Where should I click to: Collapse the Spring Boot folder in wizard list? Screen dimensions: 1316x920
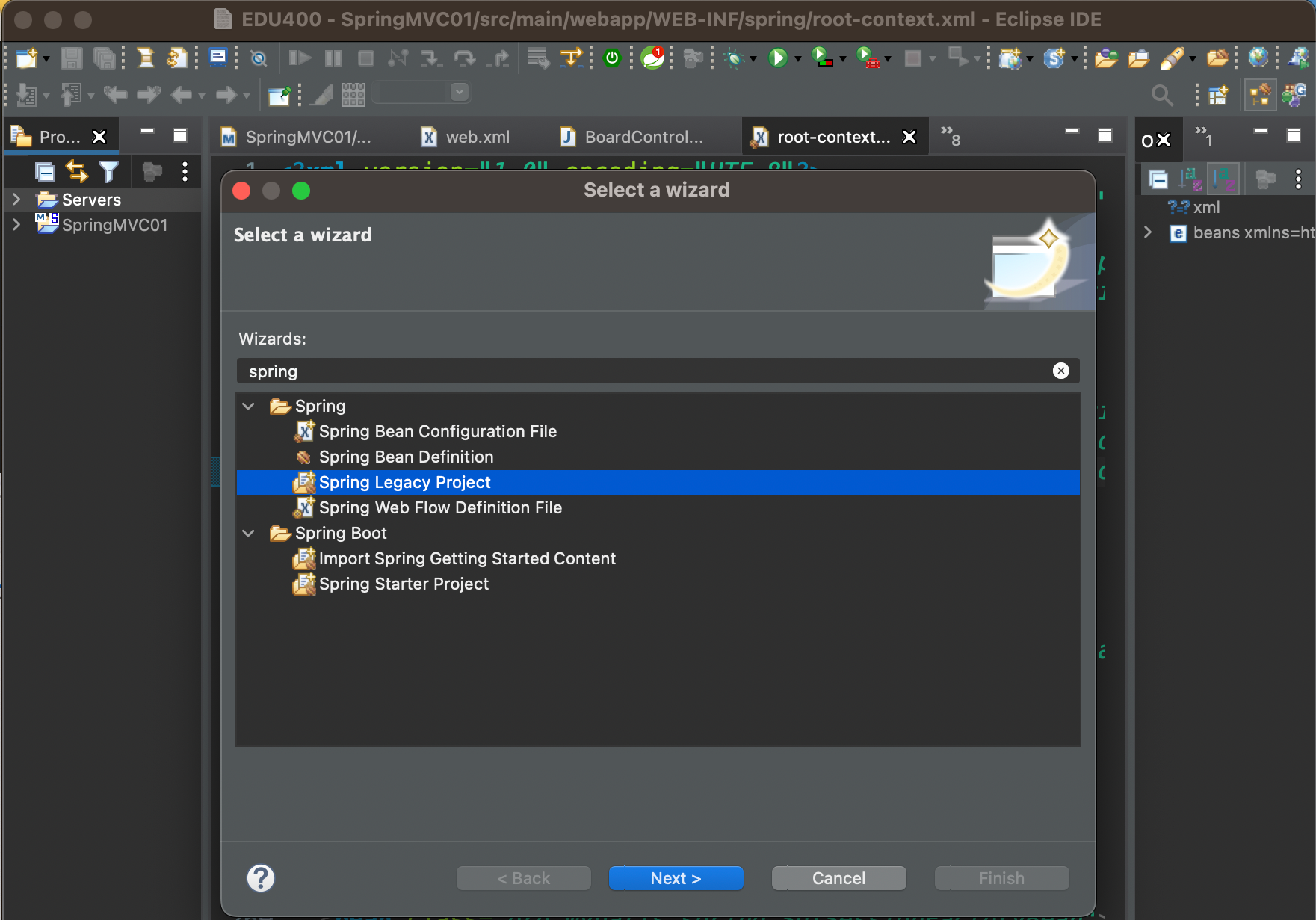tap(249, 533)
